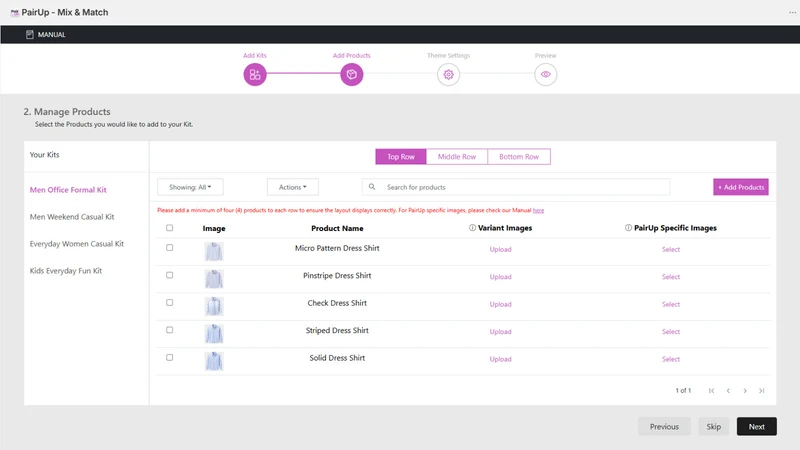800x450 pixels.
Task: Open the three-dot menu in title bar
Action: coord(792,12)
